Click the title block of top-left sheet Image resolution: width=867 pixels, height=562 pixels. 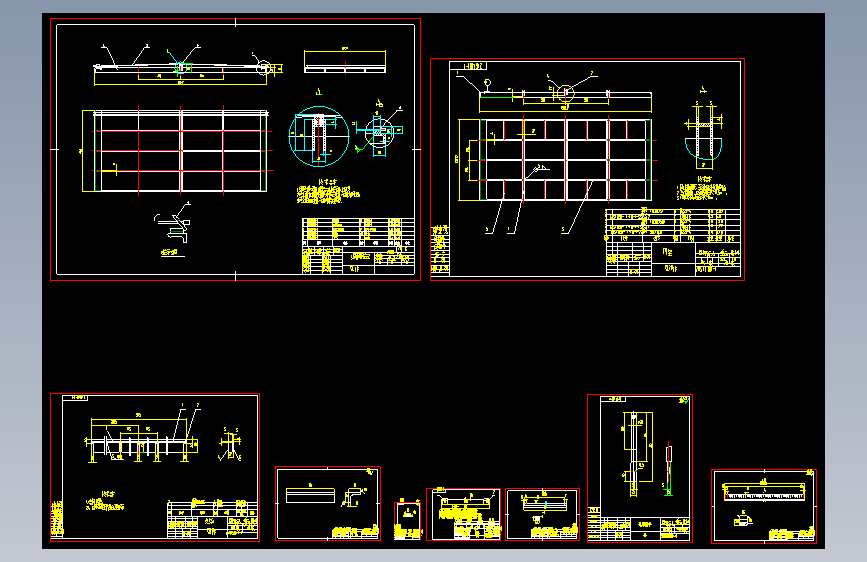(x=358, y=246)
